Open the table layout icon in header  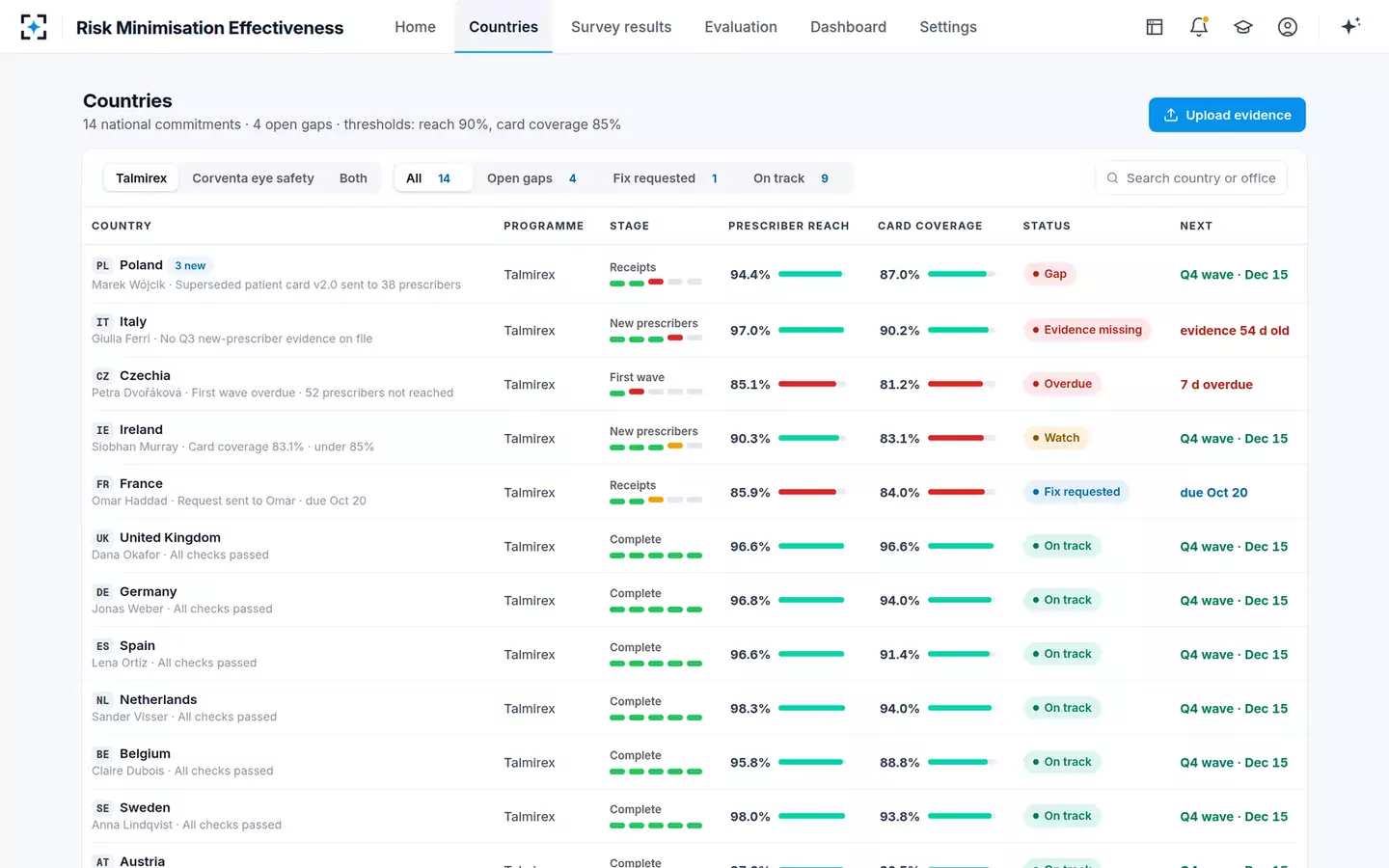(1155, 27)
